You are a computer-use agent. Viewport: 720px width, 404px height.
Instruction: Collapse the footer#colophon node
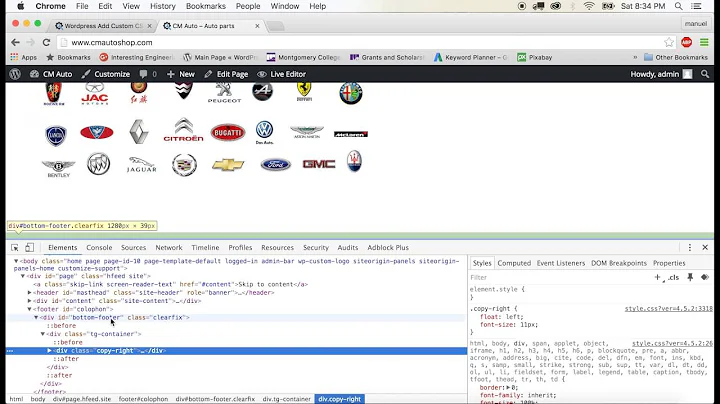tap(29, 309)
